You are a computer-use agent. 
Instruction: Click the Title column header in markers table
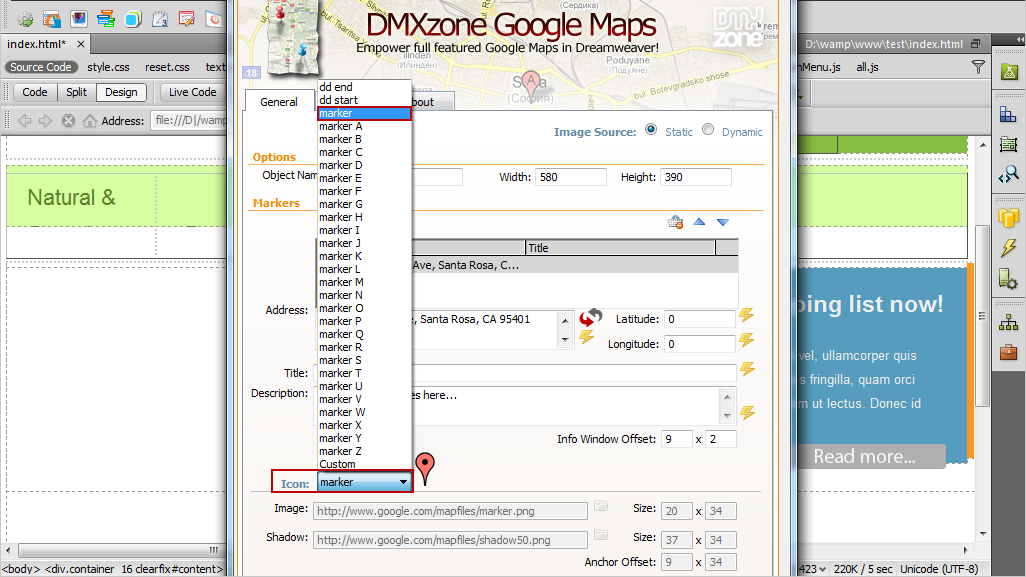(x=620, y=248)
